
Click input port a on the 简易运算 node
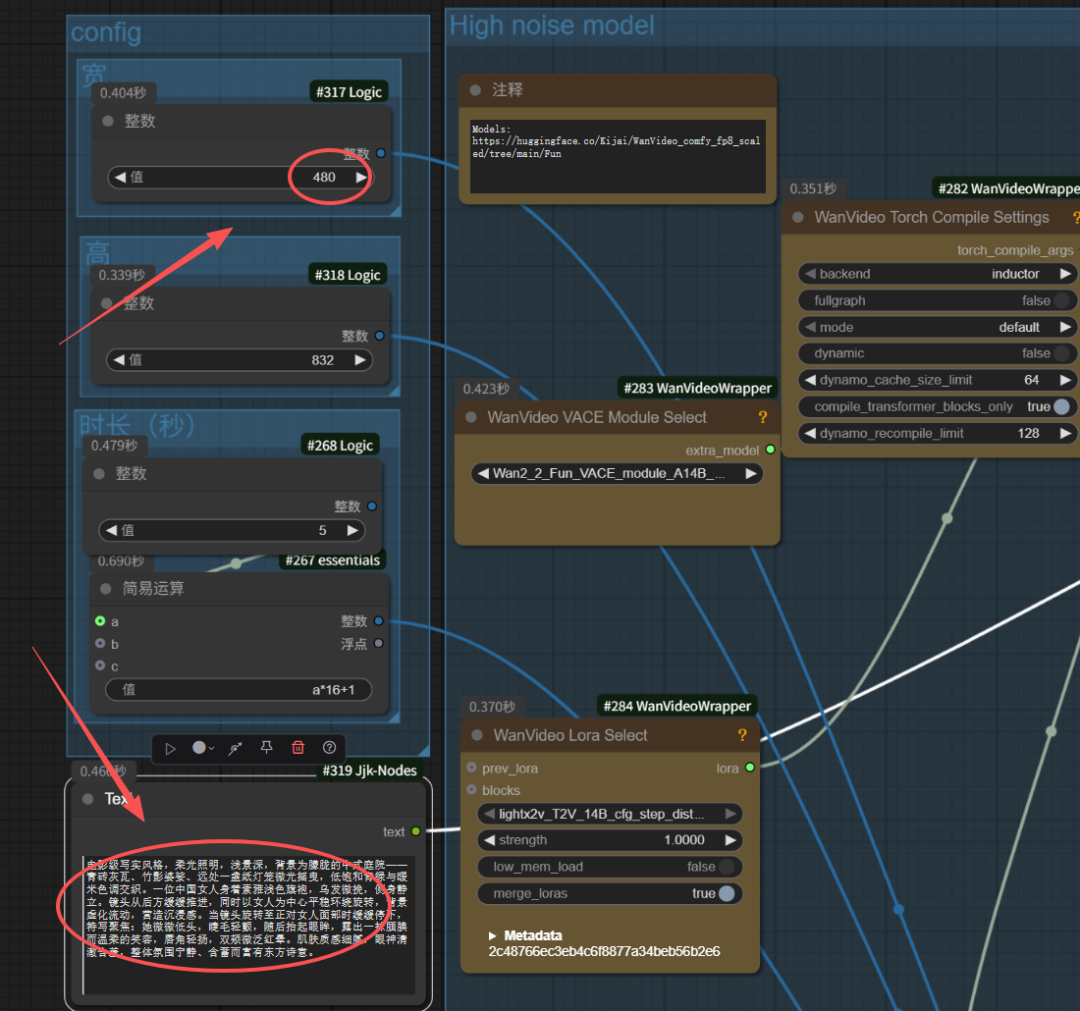pyautogui.click(x=100, y=621)
